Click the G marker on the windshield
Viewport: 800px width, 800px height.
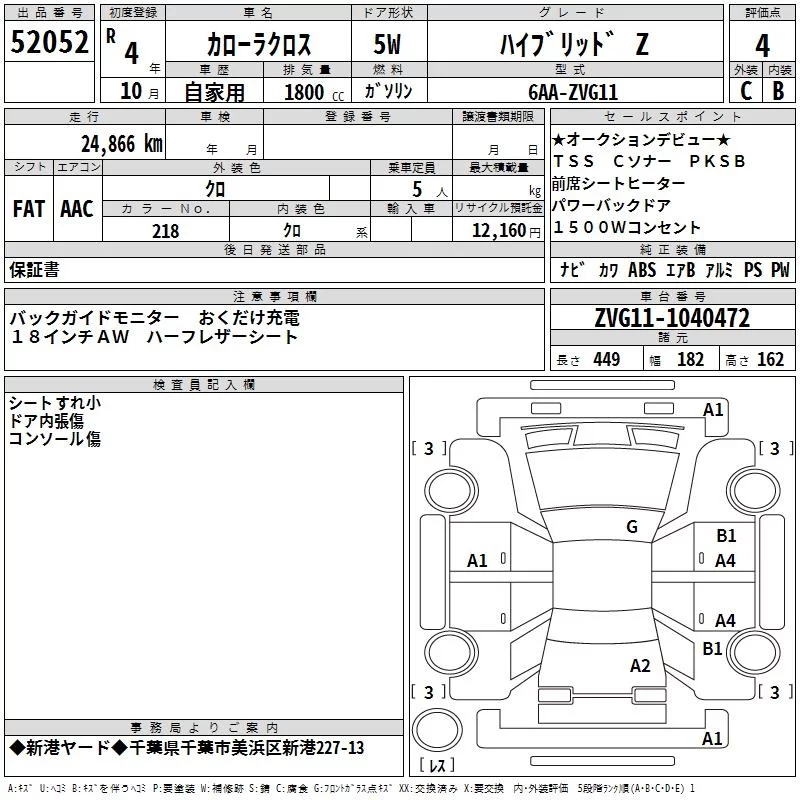[x=631, y=527]
